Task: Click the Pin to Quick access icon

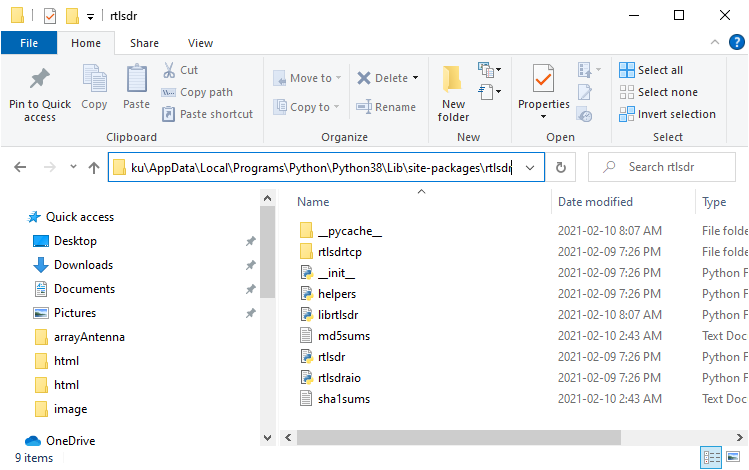Action: (40, 79)
